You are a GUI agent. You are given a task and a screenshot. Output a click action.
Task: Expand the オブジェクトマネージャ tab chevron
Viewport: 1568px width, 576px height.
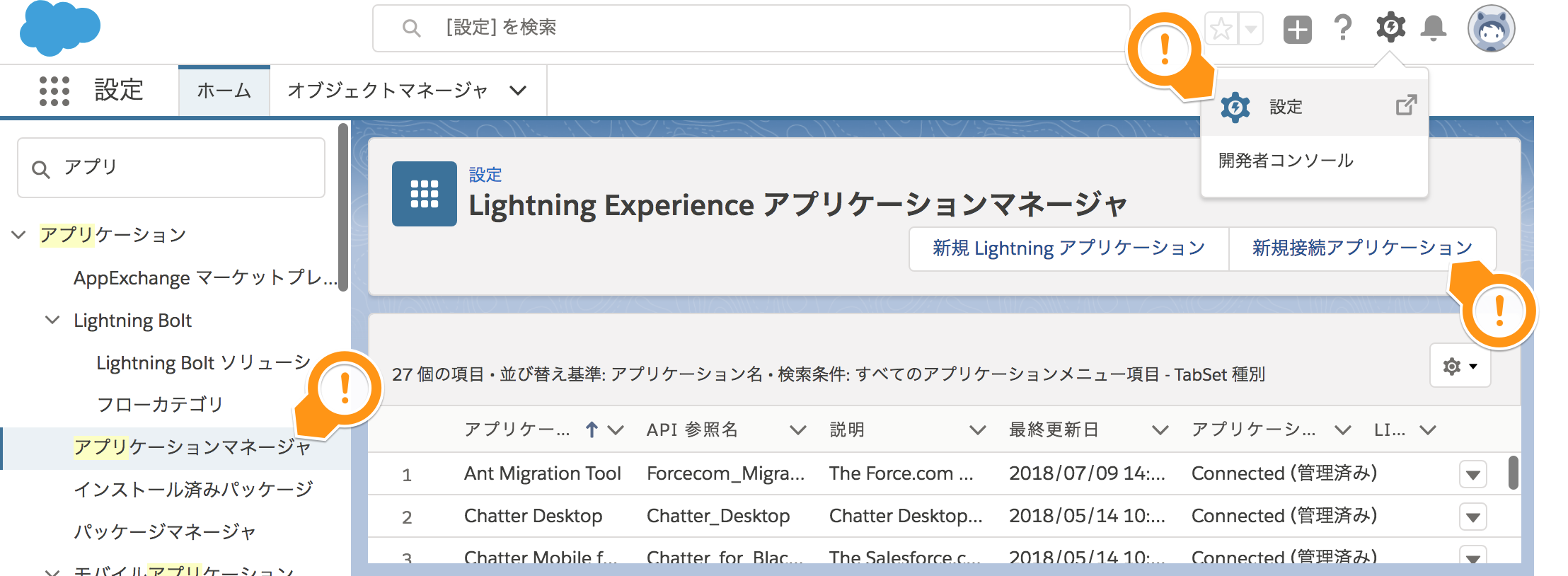pyautogui.click(x=519, y=91)
